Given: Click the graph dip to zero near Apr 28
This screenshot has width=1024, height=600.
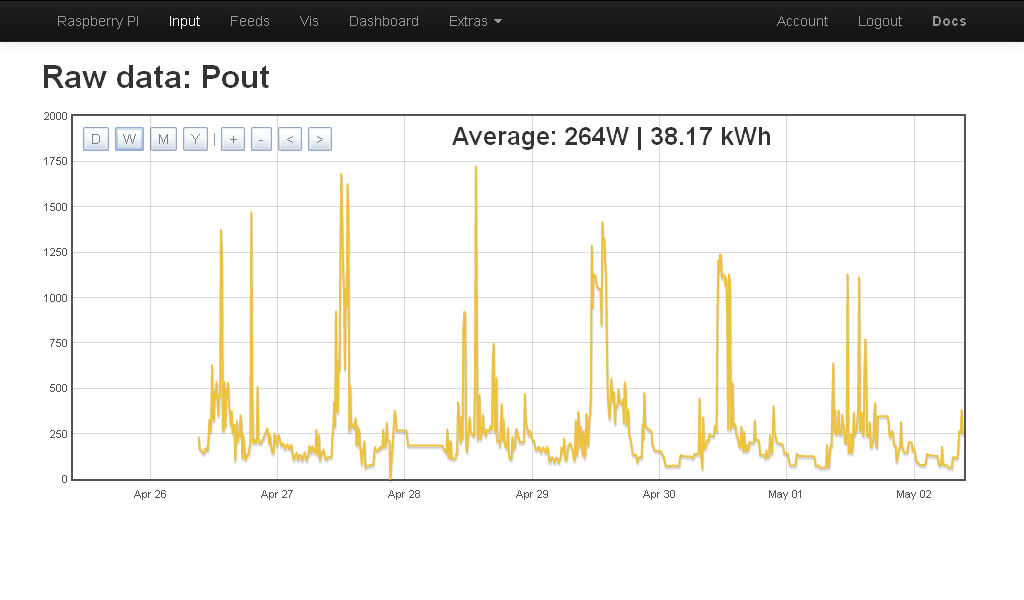Looking at the screenshot, I should [x=391, y=477].
